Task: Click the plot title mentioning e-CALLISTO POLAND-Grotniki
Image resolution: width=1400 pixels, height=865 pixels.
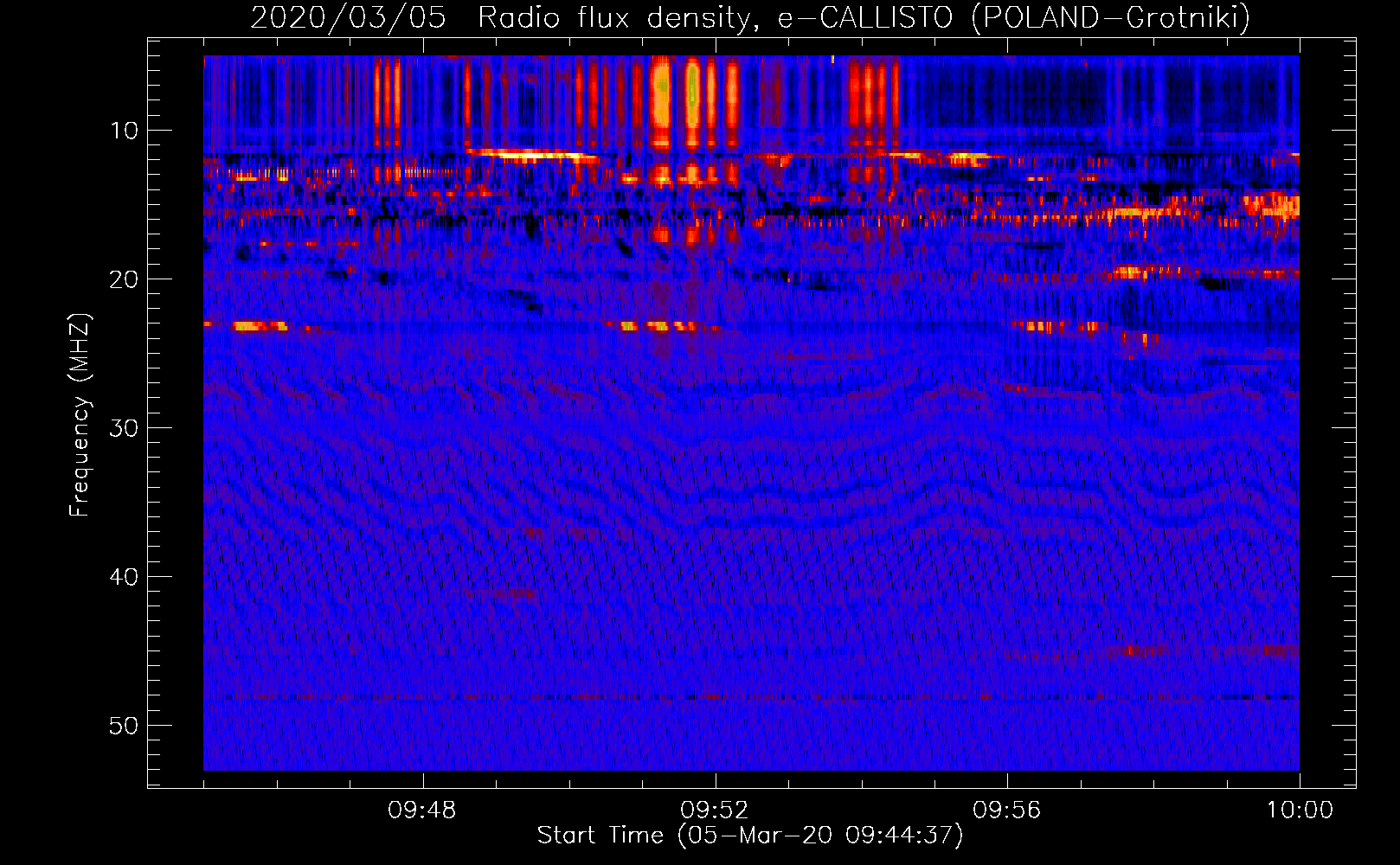Action: coord(750,17)
